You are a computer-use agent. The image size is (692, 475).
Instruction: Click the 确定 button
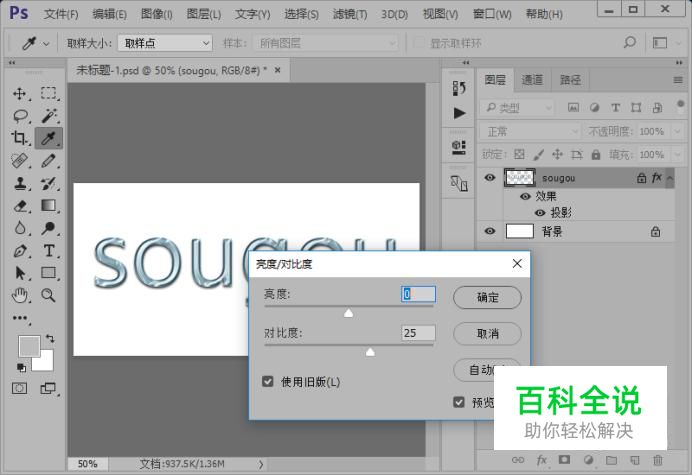(x=487, y=297)
